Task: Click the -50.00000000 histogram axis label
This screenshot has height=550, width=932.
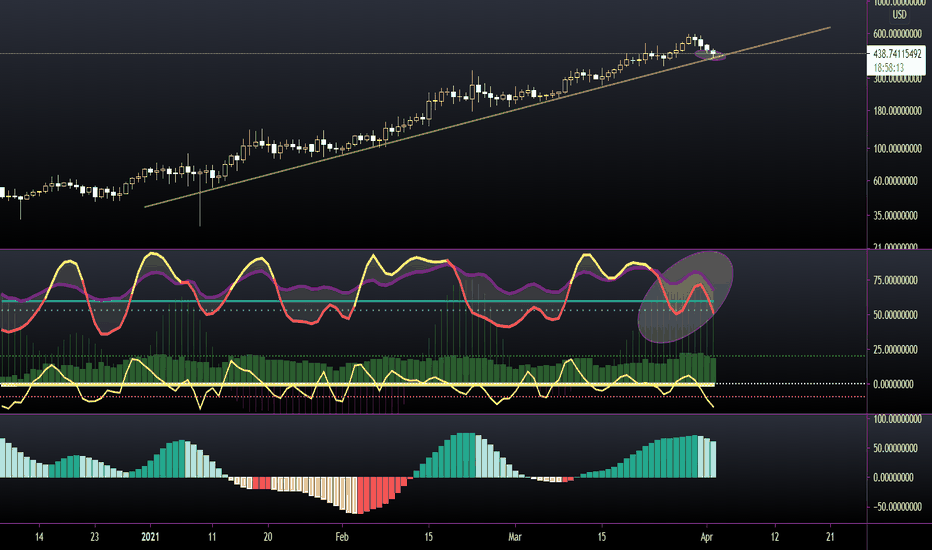Action: point(897,507)
